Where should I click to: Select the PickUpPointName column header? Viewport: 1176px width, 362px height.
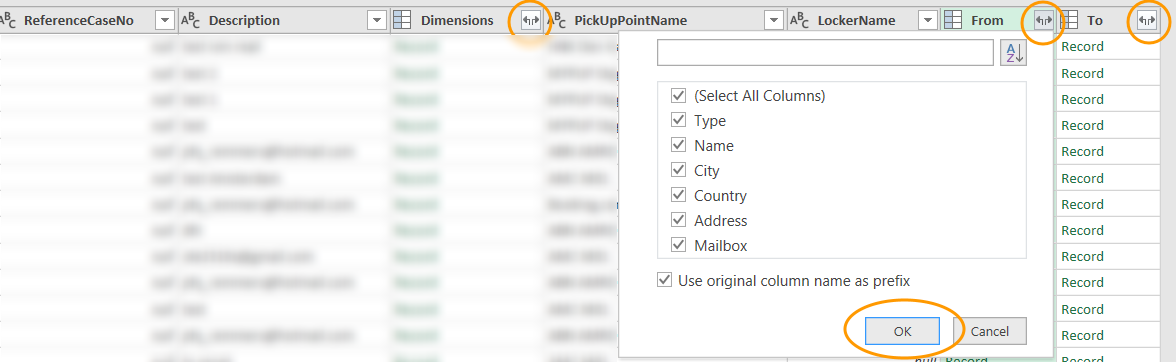point(664,21)
